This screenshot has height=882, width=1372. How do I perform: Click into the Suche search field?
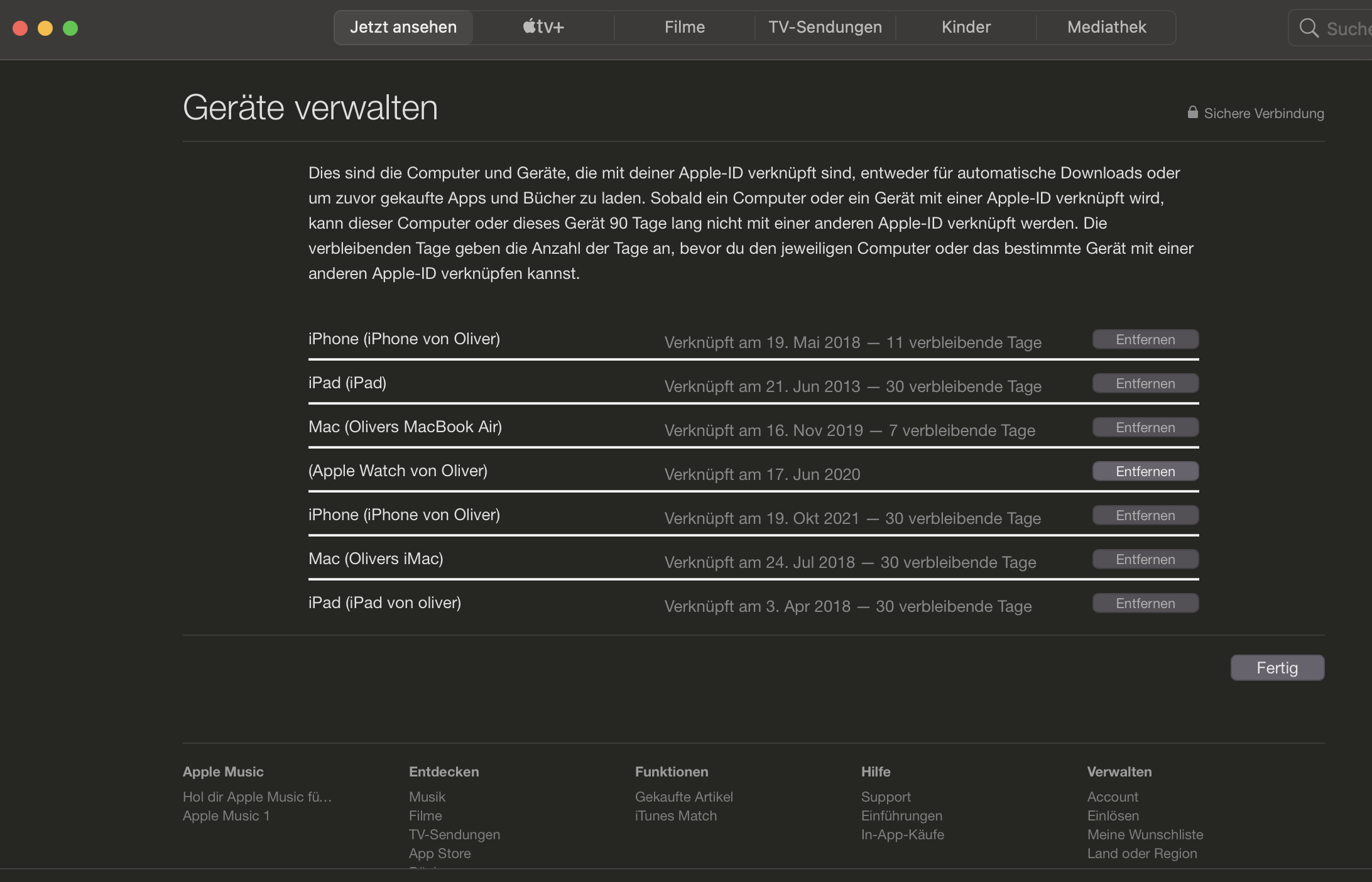click(x=1347, y=28)
